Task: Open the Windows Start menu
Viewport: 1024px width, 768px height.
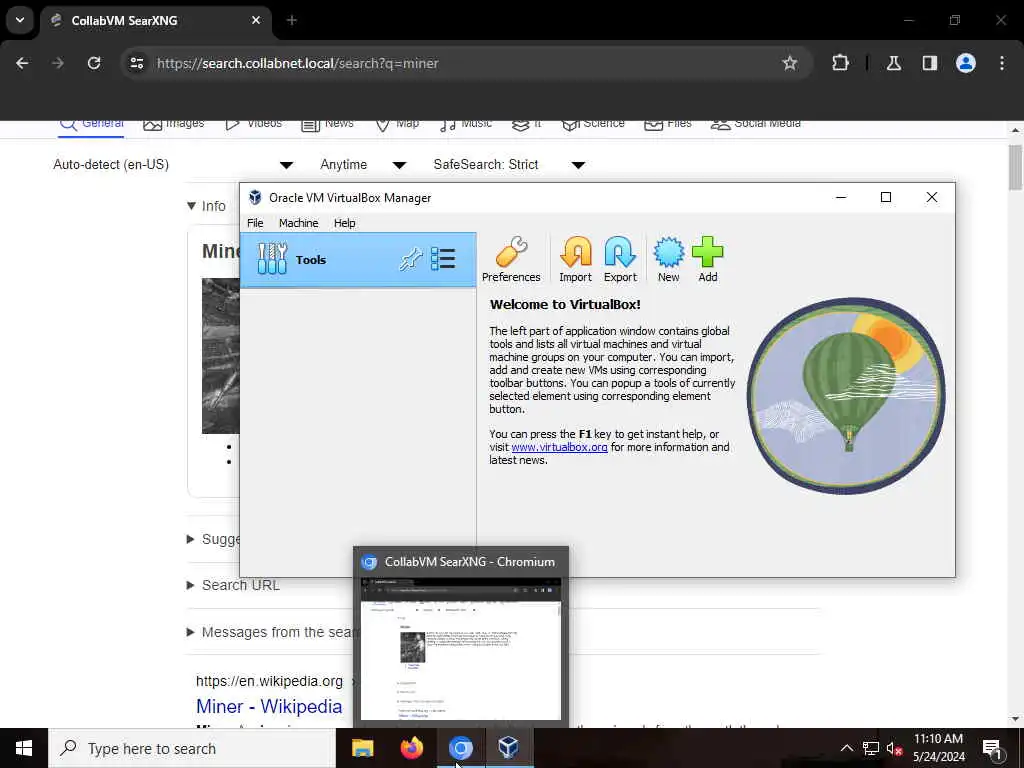Action: pos(24,748)
